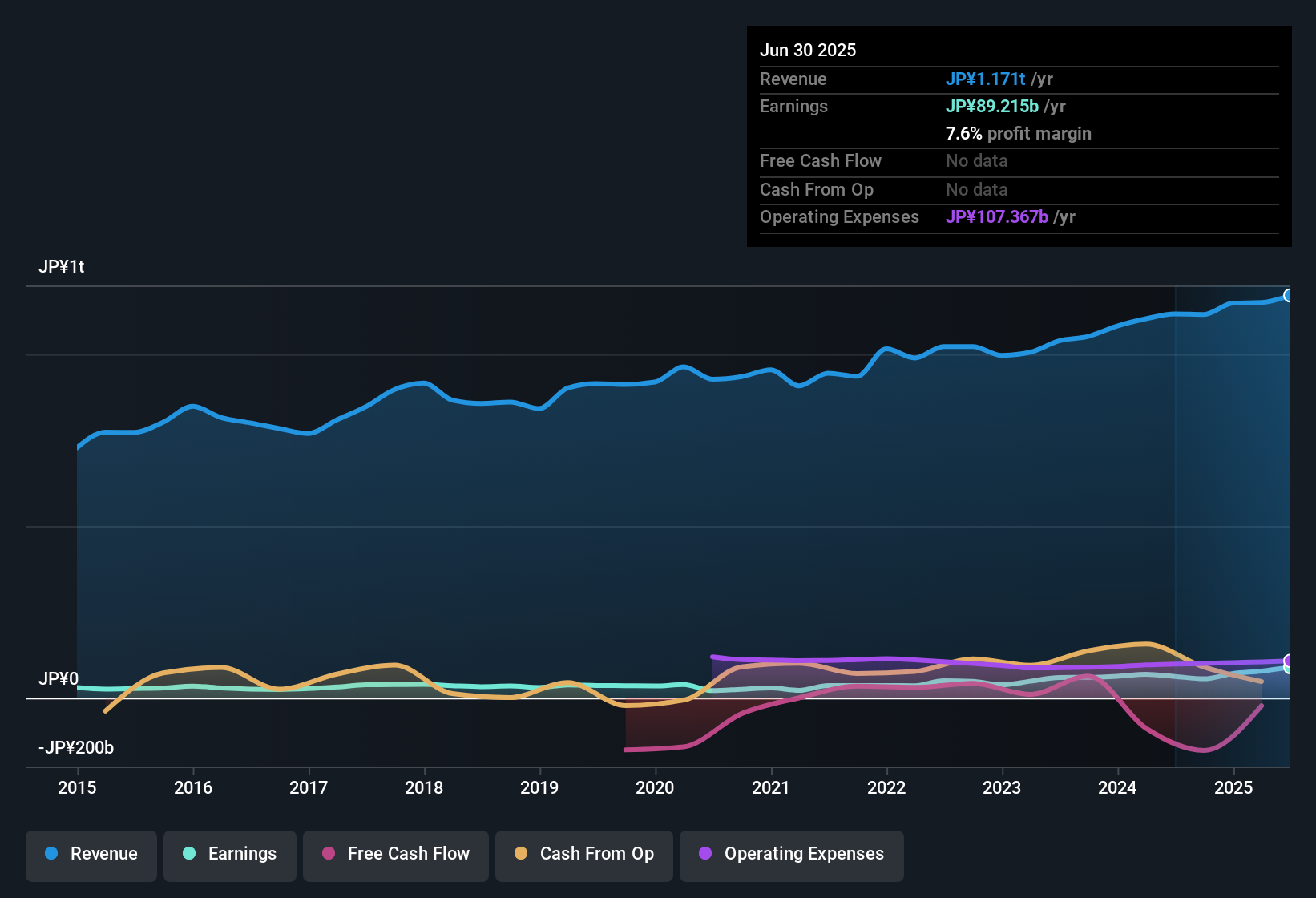This screenshot has width=1316, height=898.
Task: Open the Earnings legend item
Action: click(x=229, y=854)
